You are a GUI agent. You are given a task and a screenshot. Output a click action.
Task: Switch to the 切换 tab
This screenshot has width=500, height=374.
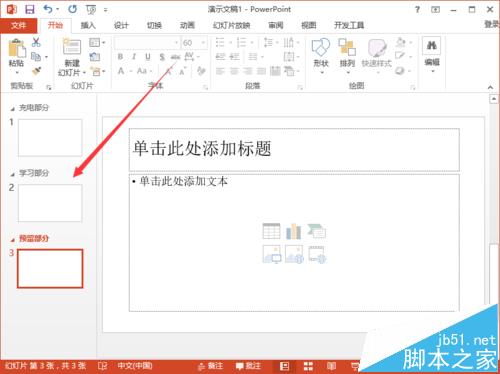(x=154, y=25)
